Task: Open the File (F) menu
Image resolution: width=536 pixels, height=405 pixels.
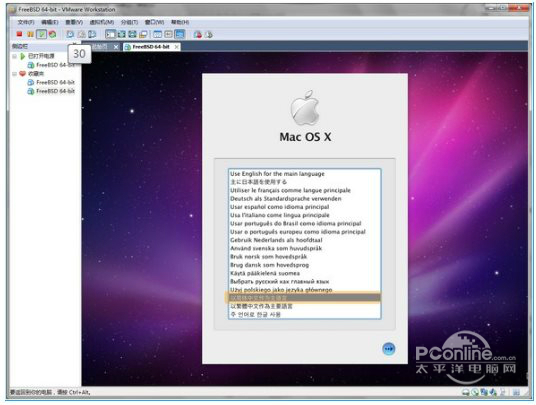Action: click(x=26, y=22)
